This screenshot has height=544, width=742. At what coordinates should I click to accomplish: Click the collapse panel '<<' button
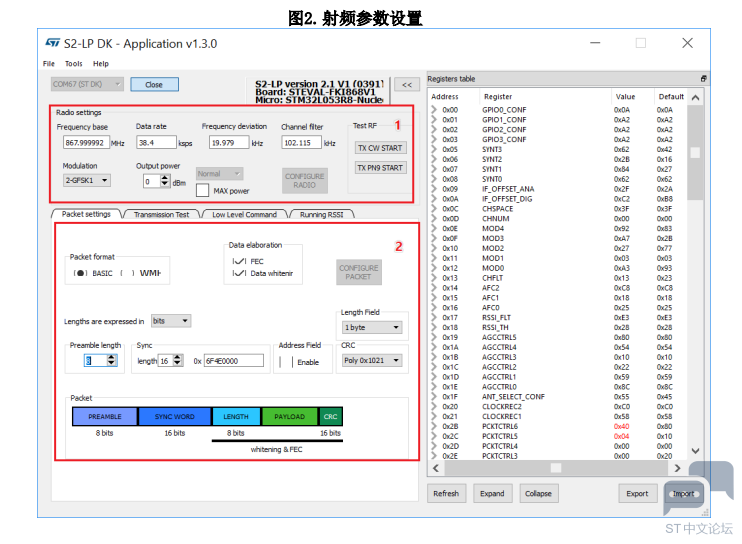(406, 85)
